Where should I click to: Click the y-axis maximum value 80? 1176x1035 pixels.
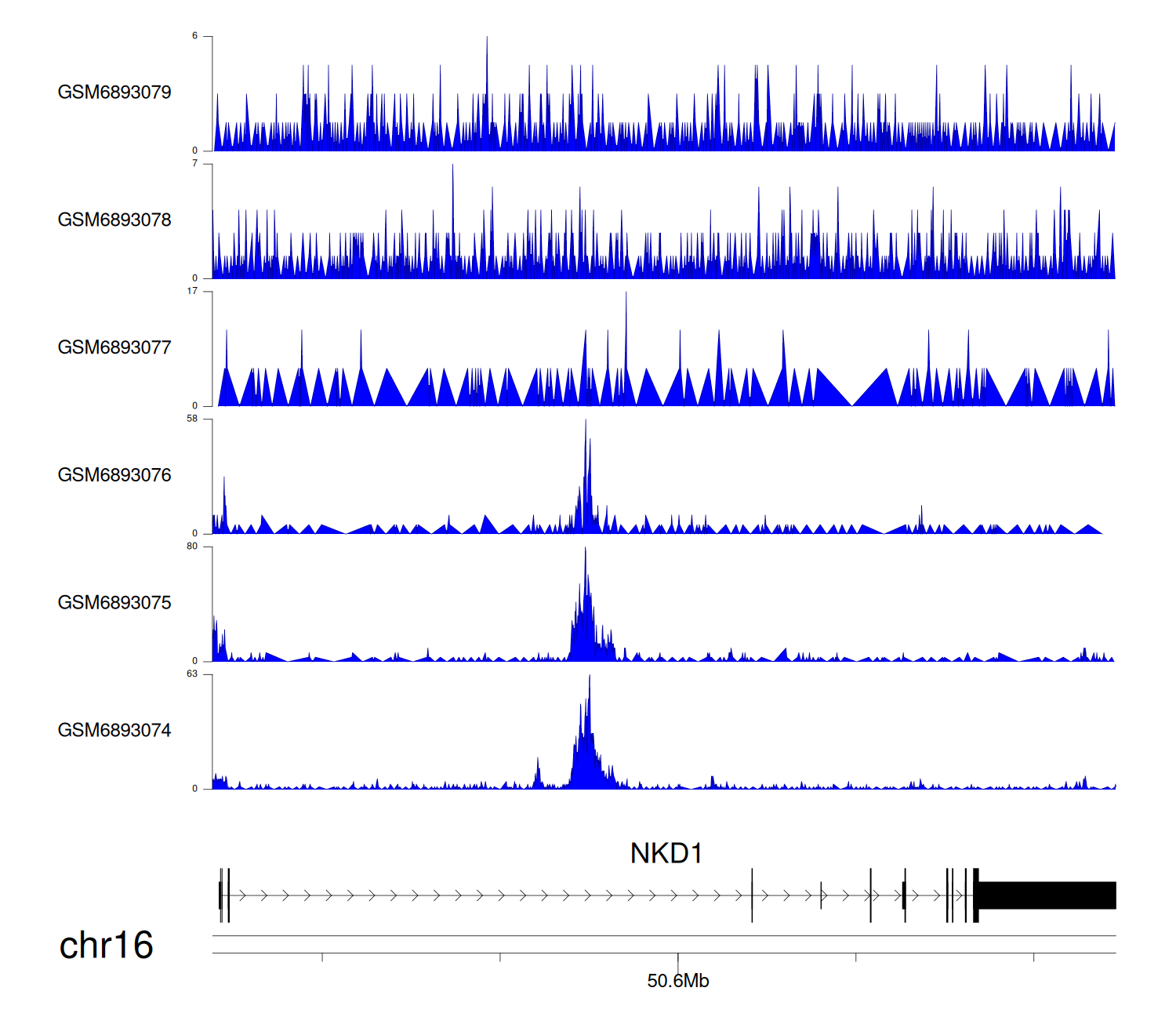click(192, 547)
